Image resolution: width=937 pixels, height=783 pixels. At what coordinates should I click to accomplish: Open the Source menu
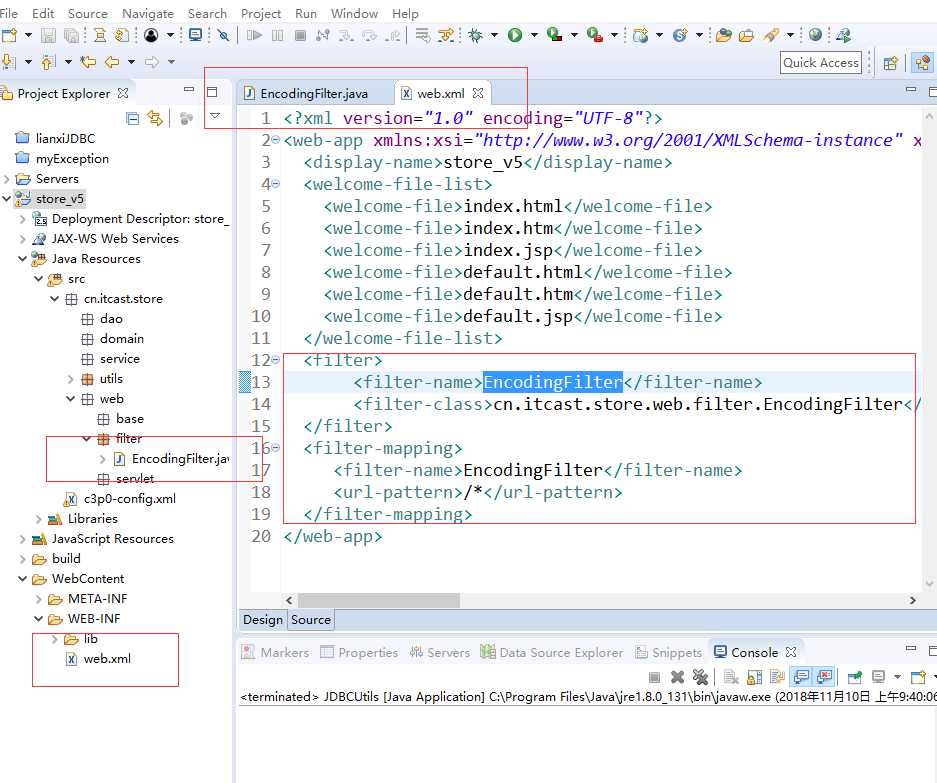coord(88,13)
